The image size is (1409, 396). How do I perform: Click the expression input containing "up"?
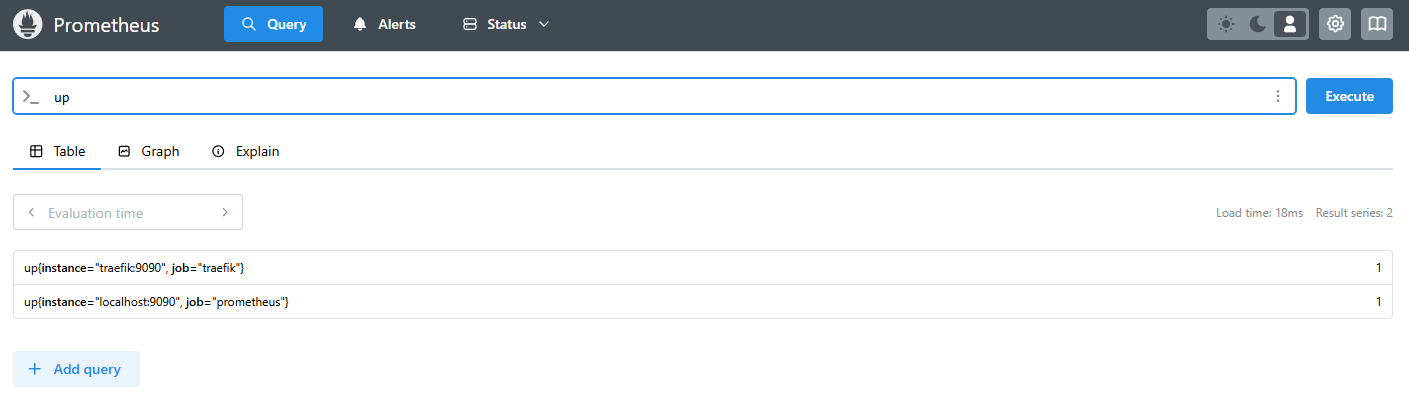[x=654, y=97]
